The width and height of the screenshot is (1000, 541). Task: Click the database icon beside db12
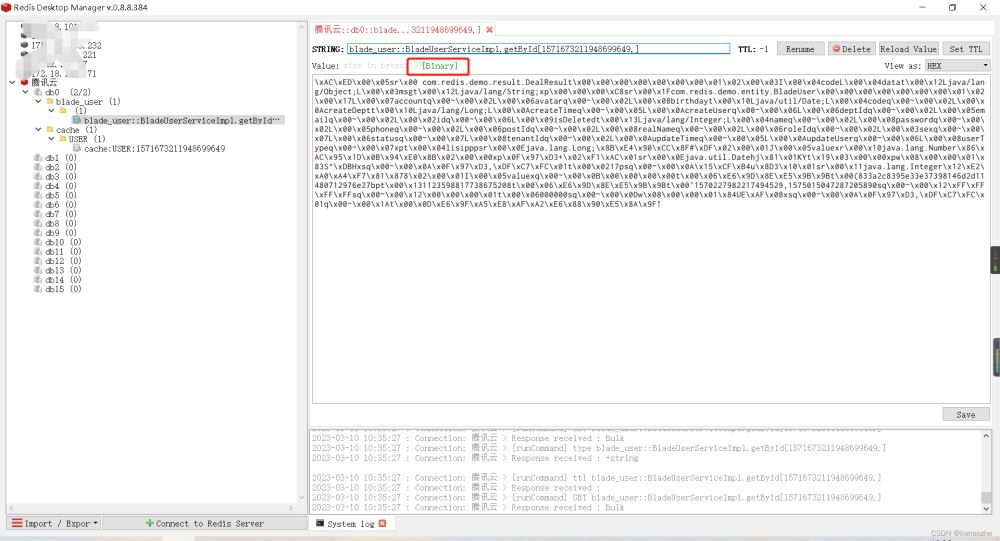pos(38,261)
